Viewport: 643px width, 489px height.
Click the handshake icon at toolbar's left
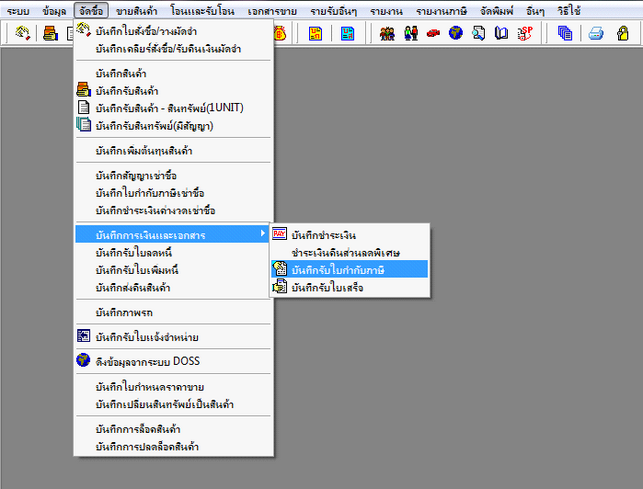pyautogui.click(x=23, y=33)
